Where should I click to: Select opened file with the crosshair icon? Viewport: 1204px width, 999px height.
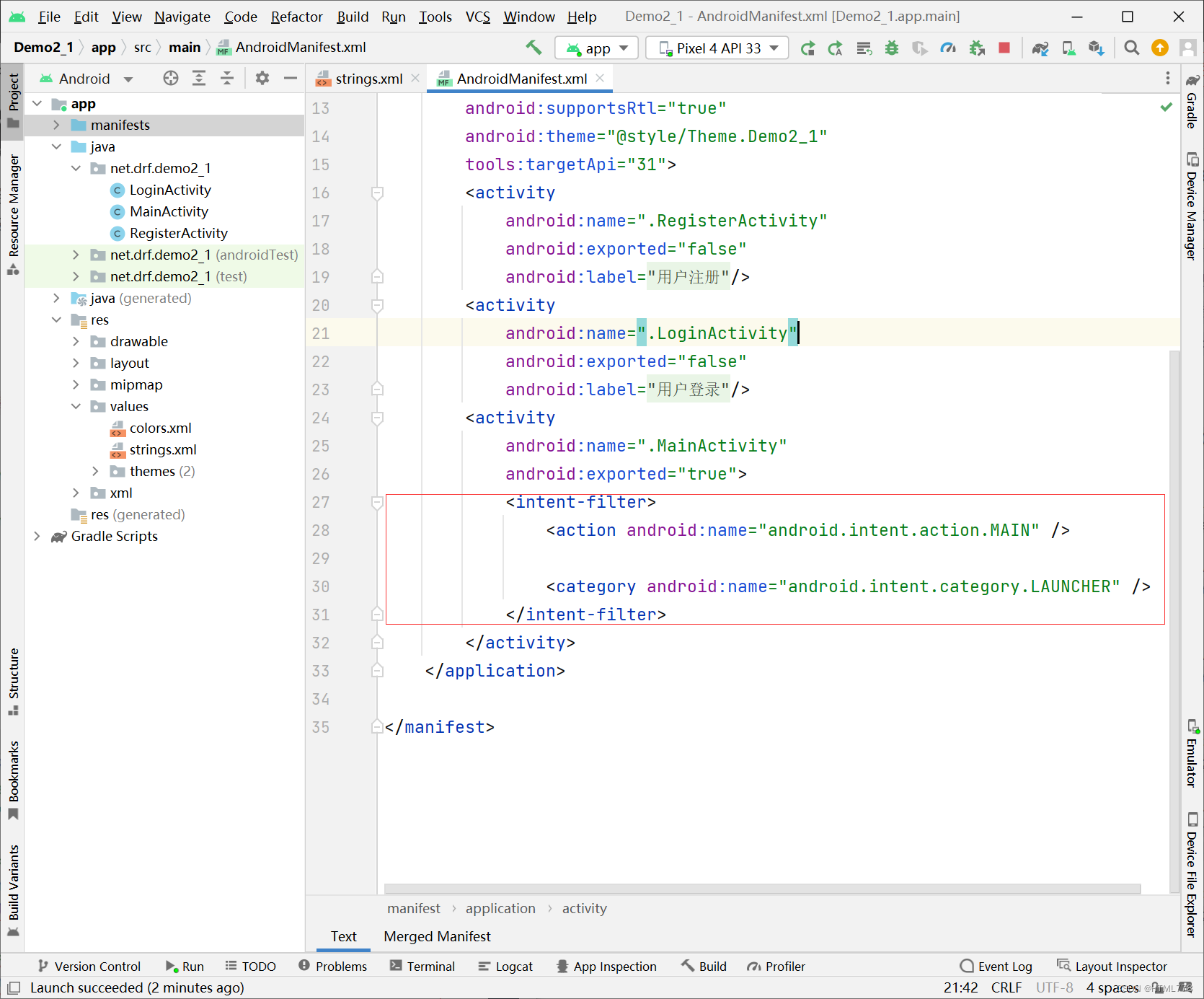click(171, 78)
